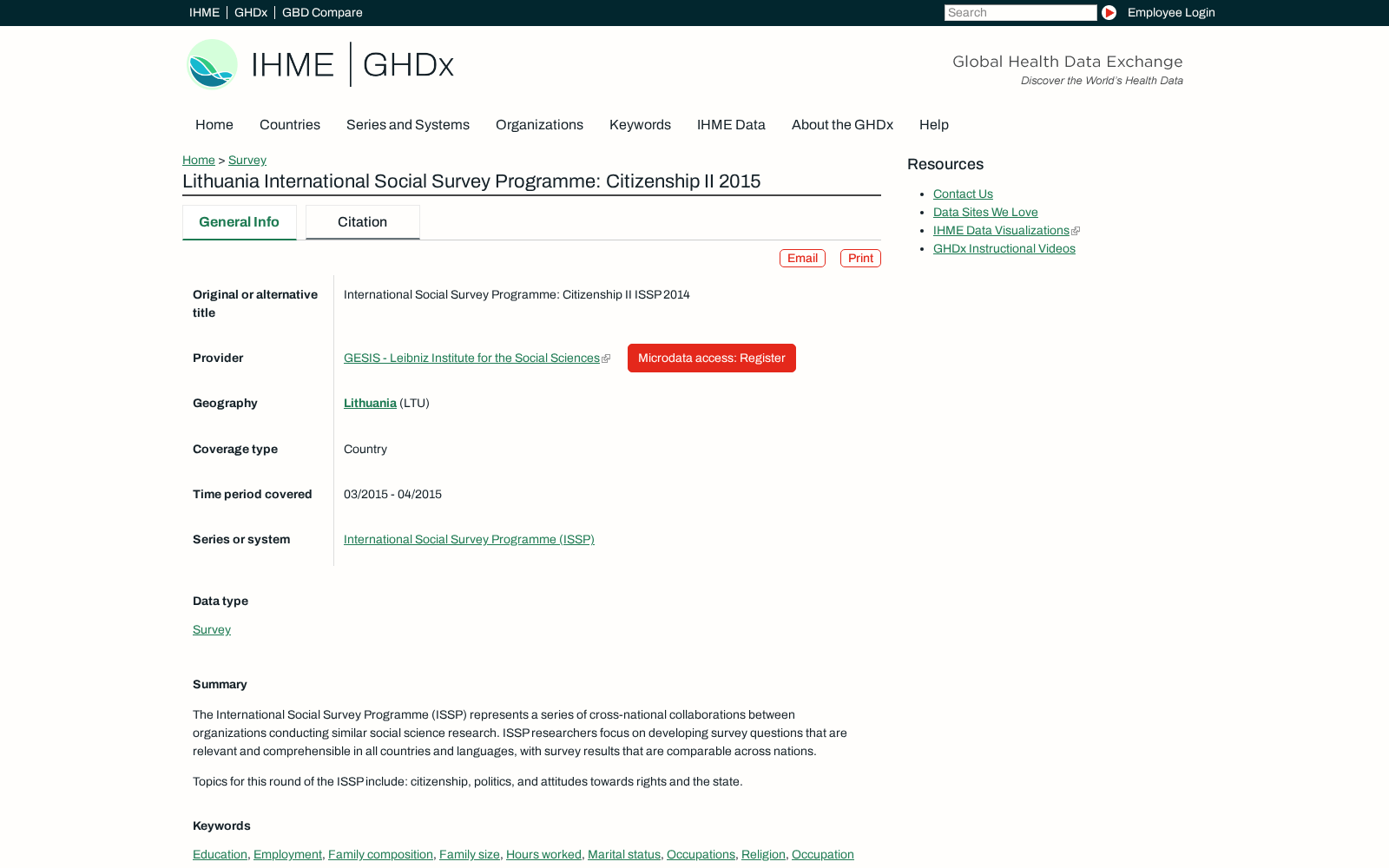This screenshot has height=868, width=1389.
Task: Click the Education keyword link
Action: (x=220, y=854)
